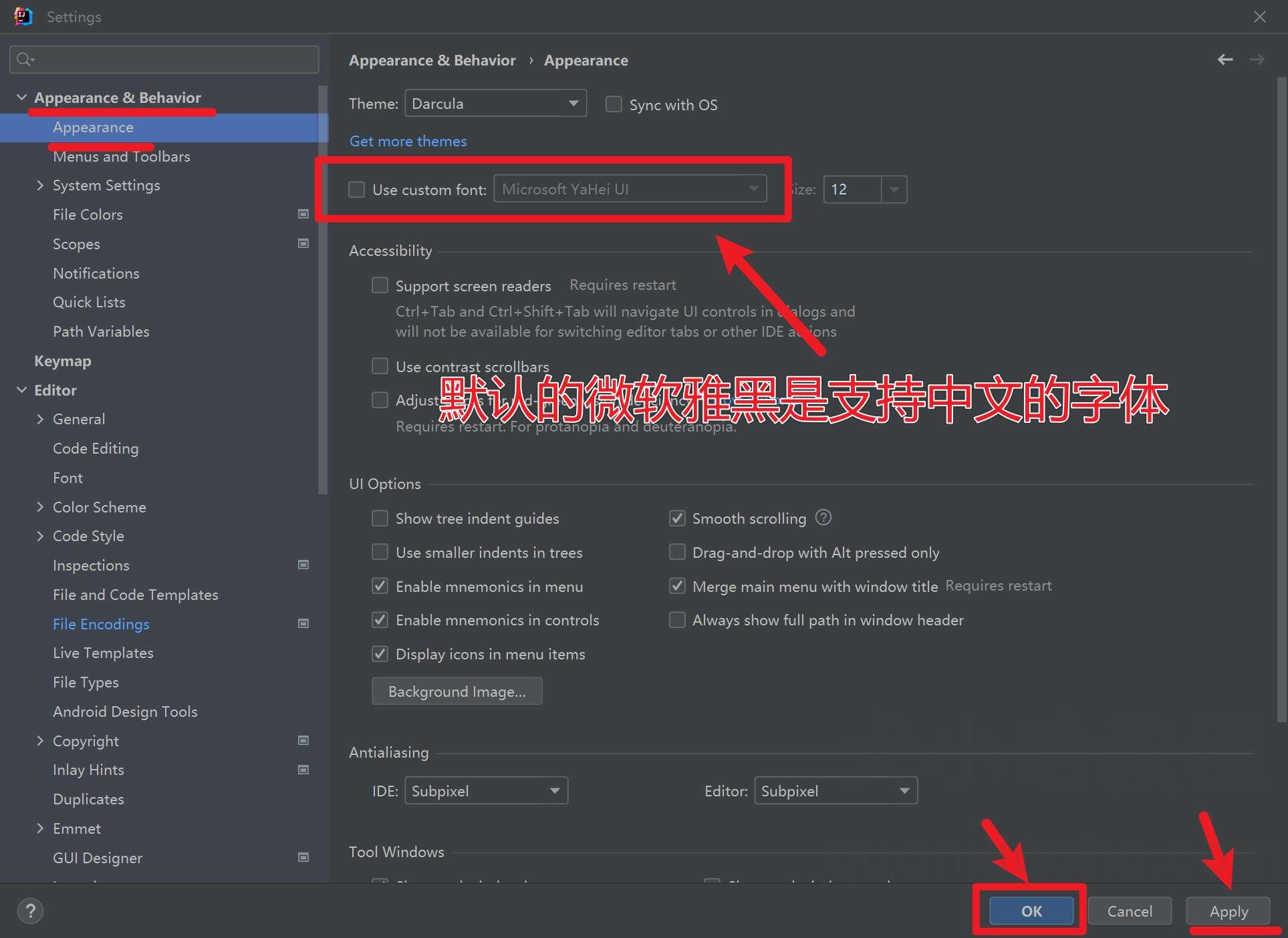Click the Scopes icon in sidebar

pyautogui.click(x=304, y=243)
